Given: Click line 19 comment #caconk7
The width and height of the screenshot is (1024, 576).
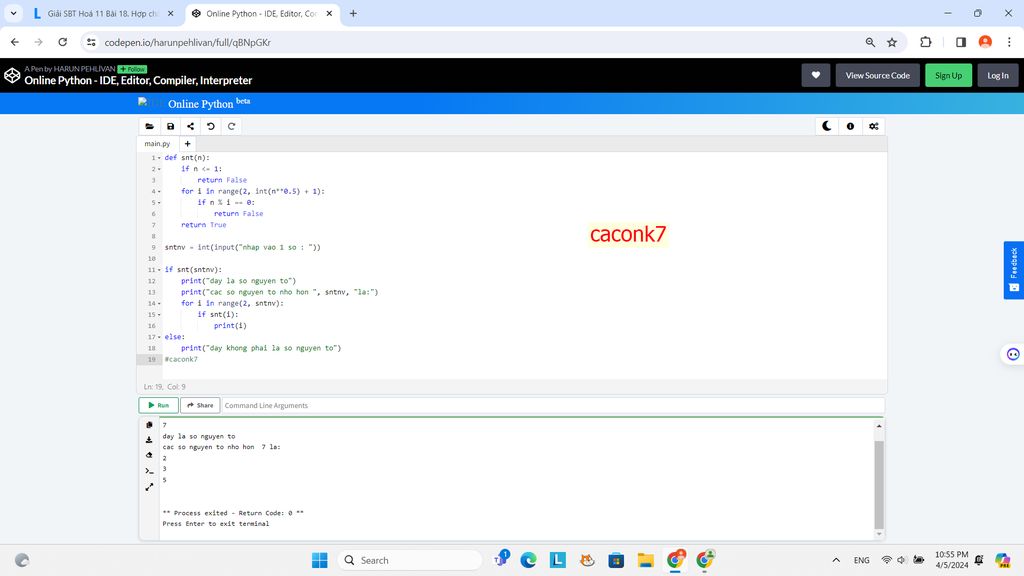Looking at the screenshot, I should (181, 359).
